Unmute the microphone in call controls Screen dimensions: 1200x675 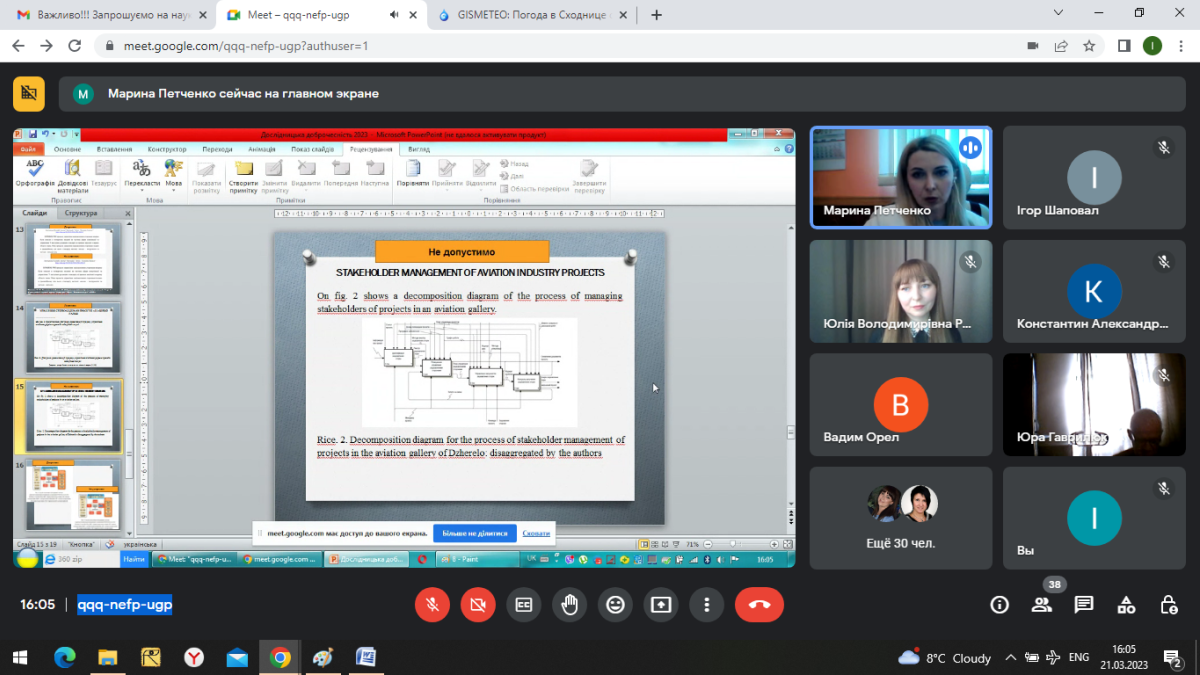point(432,604)
